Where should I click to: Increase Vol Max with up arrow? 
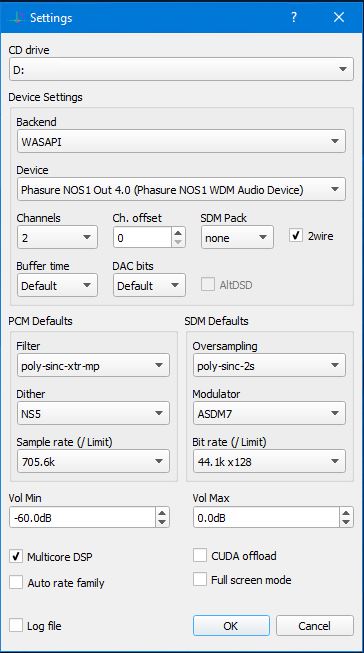346,513
